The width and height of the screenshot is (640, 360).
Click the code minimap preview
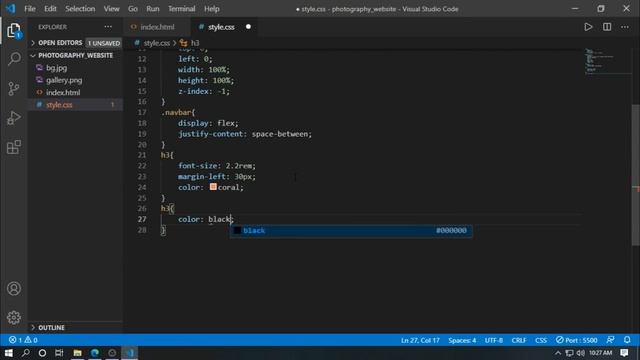[x=607, y=61]
